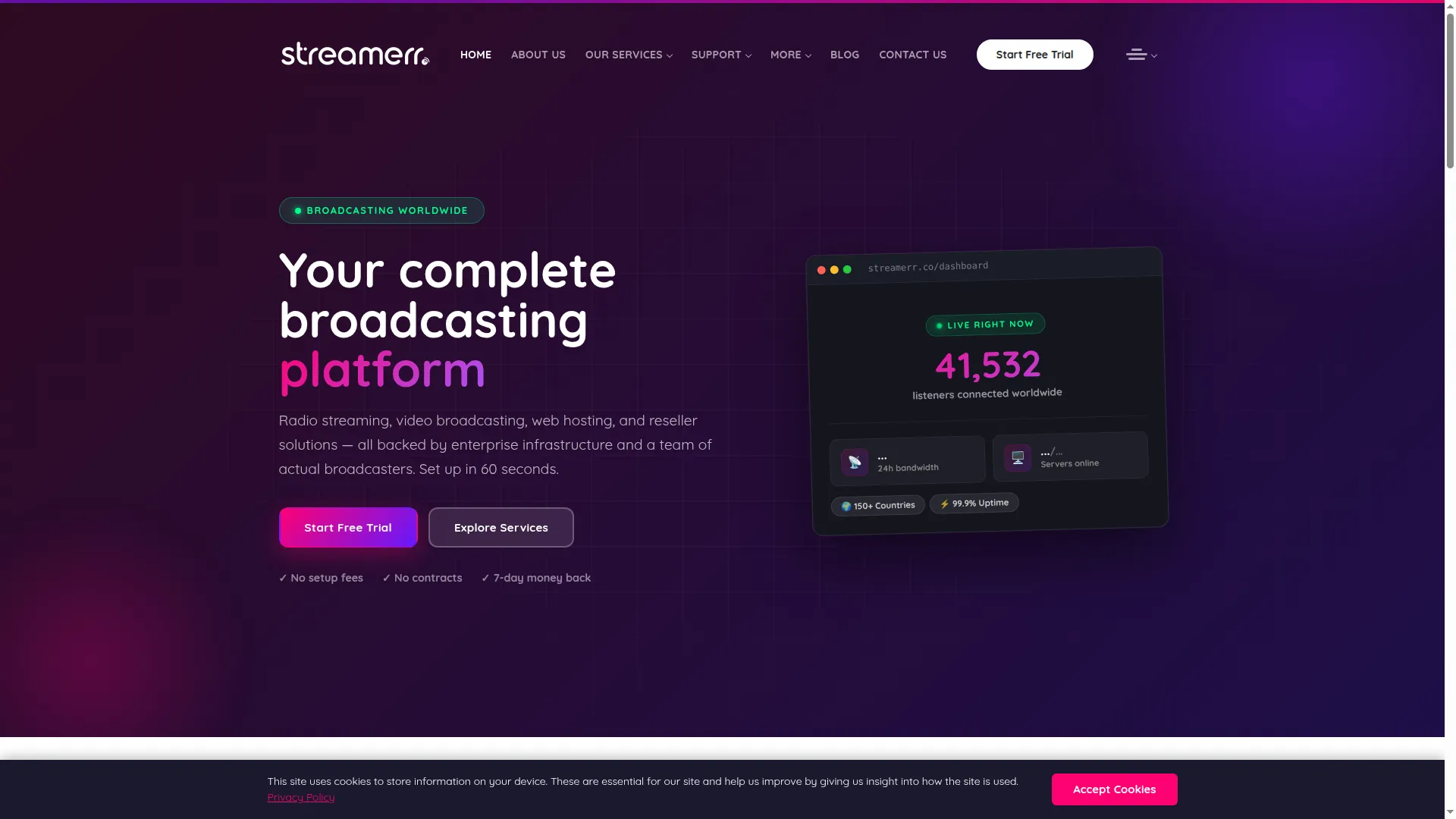Image resolution: width=1456 pixels, height=819 pixels.
Task: Click the satellite dish bandwidth icon
Action: coord(855,462)
